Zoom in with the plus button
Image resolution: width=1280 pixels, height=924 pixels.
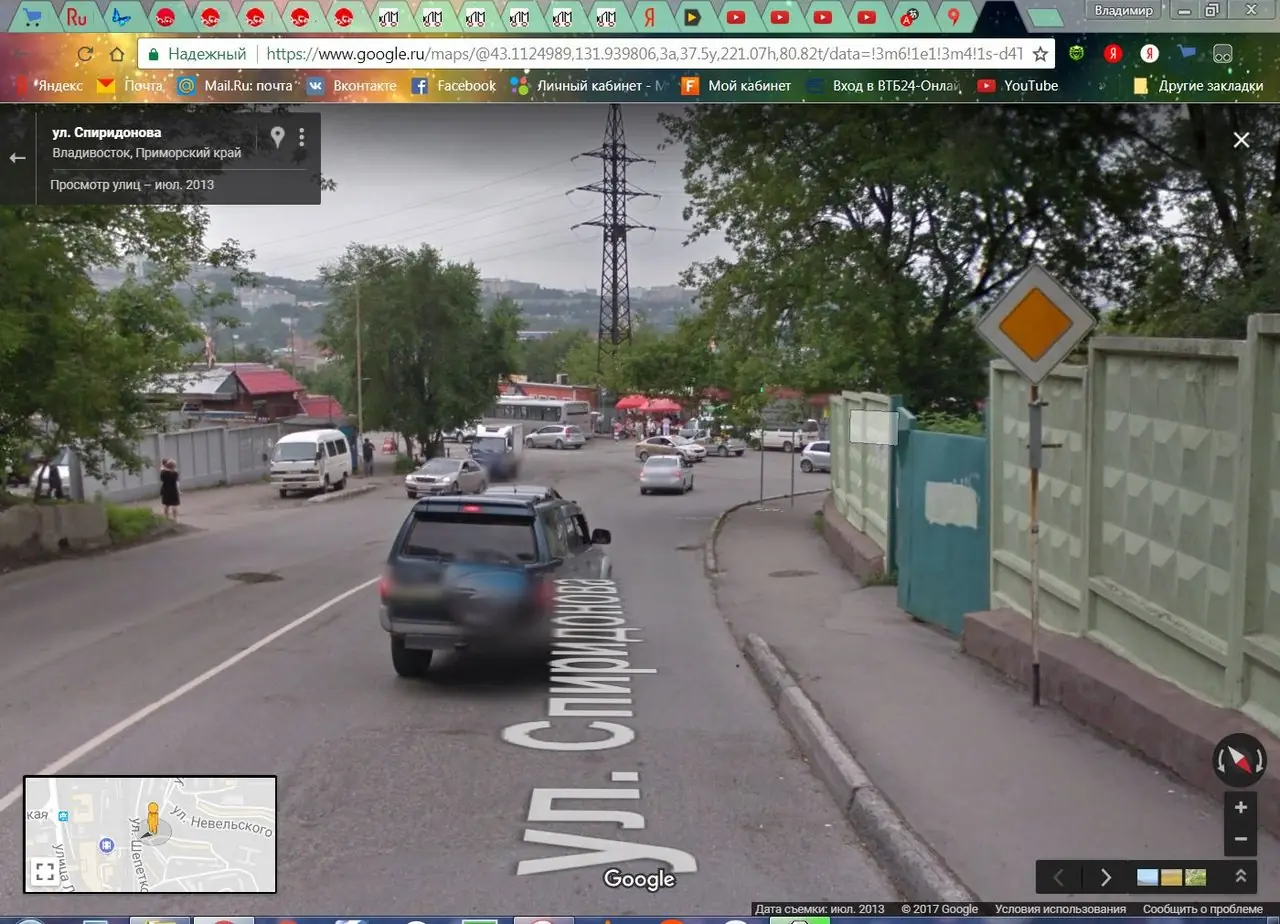1241,808
